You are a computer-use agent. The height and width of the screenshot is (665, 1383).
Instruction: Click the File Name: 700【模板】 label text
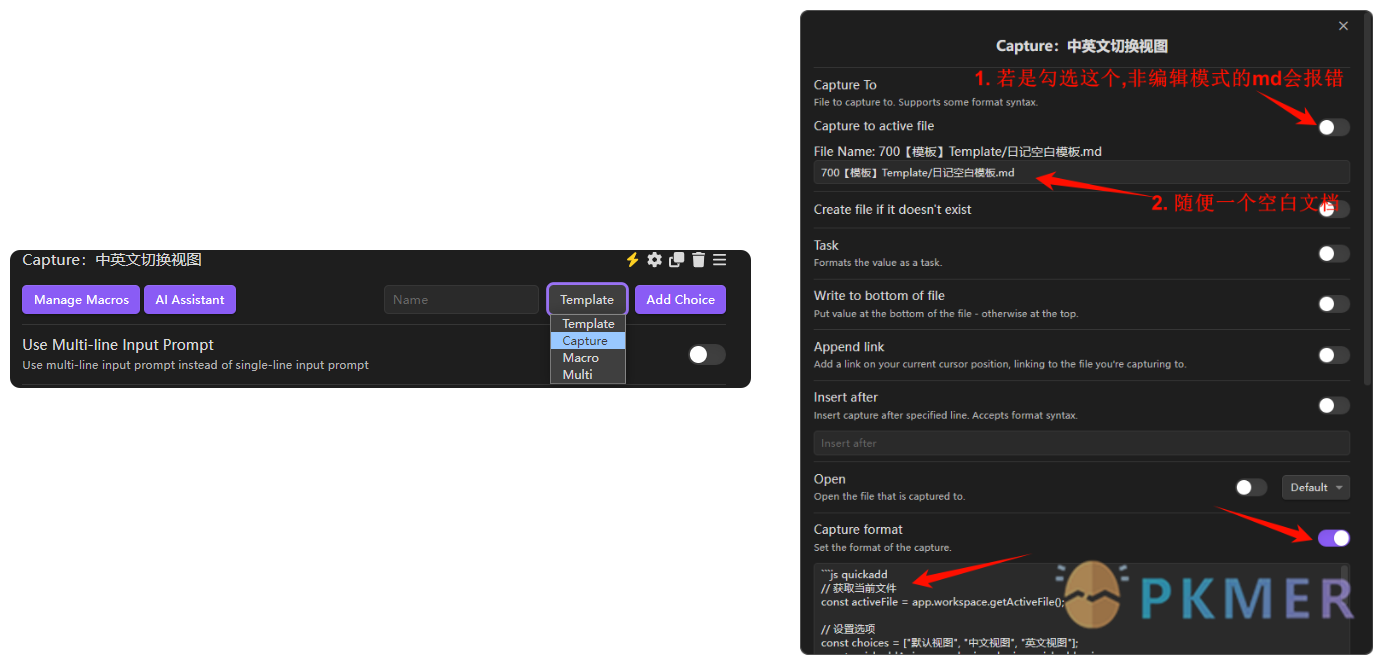[958, 152]
